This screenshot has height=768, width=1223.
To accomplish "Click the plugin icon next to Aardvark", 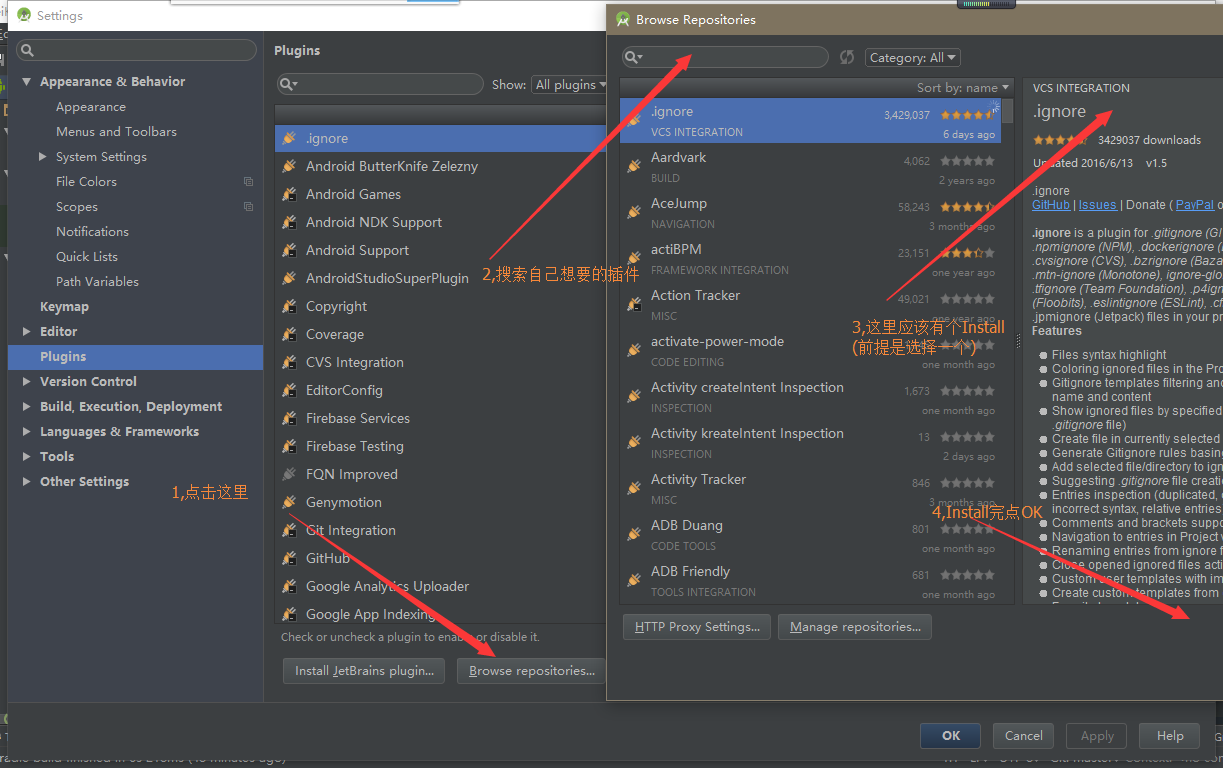I will click(x=633, y=166).
